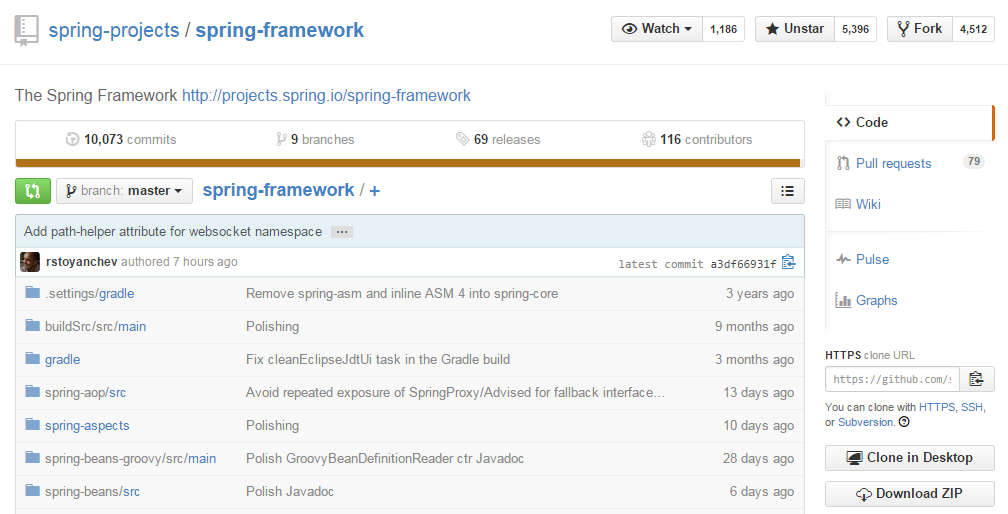Open the file list view icon button
The width and height of the screenshot is (1008, 514).
[788, 191]
